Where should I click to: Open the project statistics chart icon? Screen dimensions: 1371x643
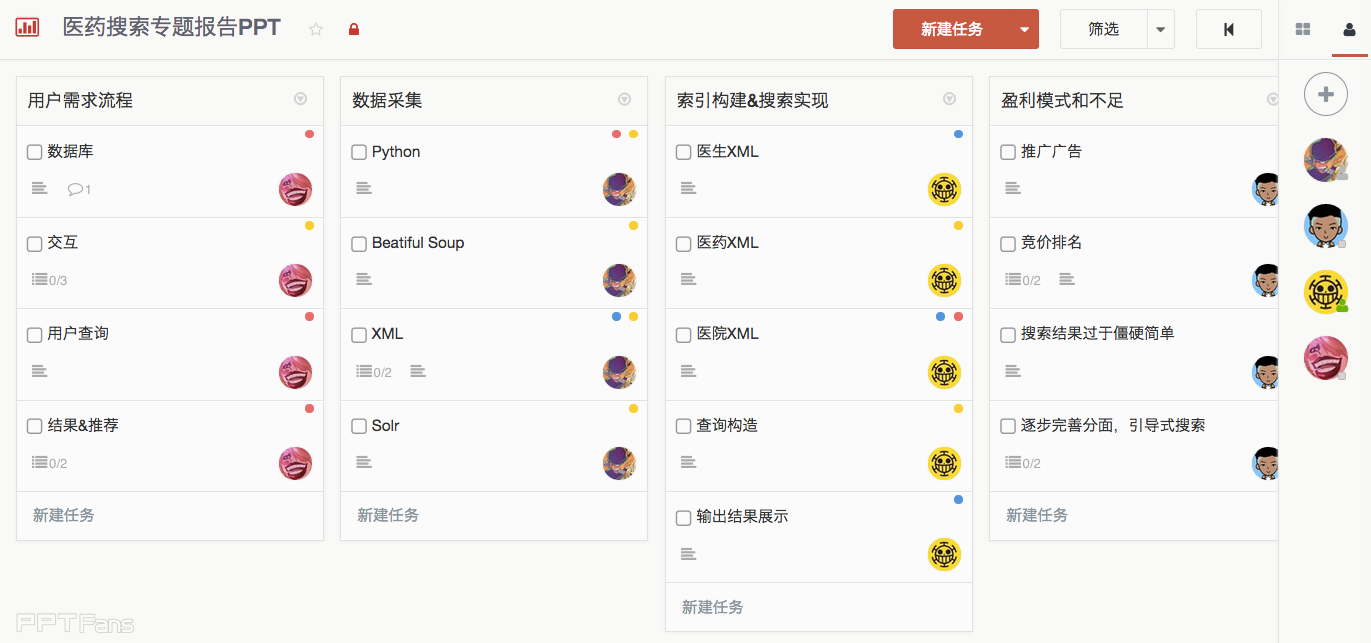point(27,28)
